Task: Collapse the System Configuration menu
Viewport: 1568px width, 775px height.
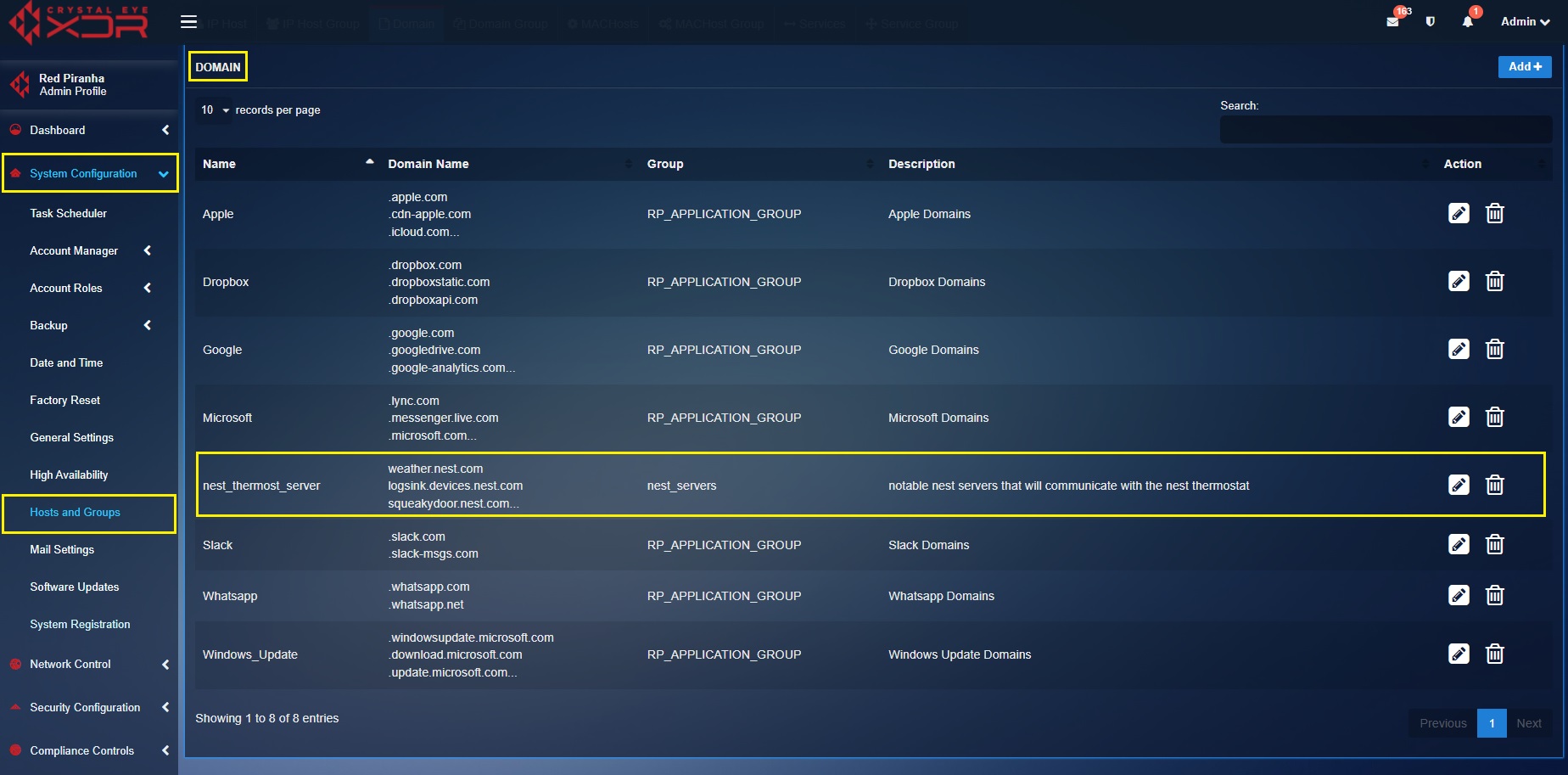Action: click(90, 173)
